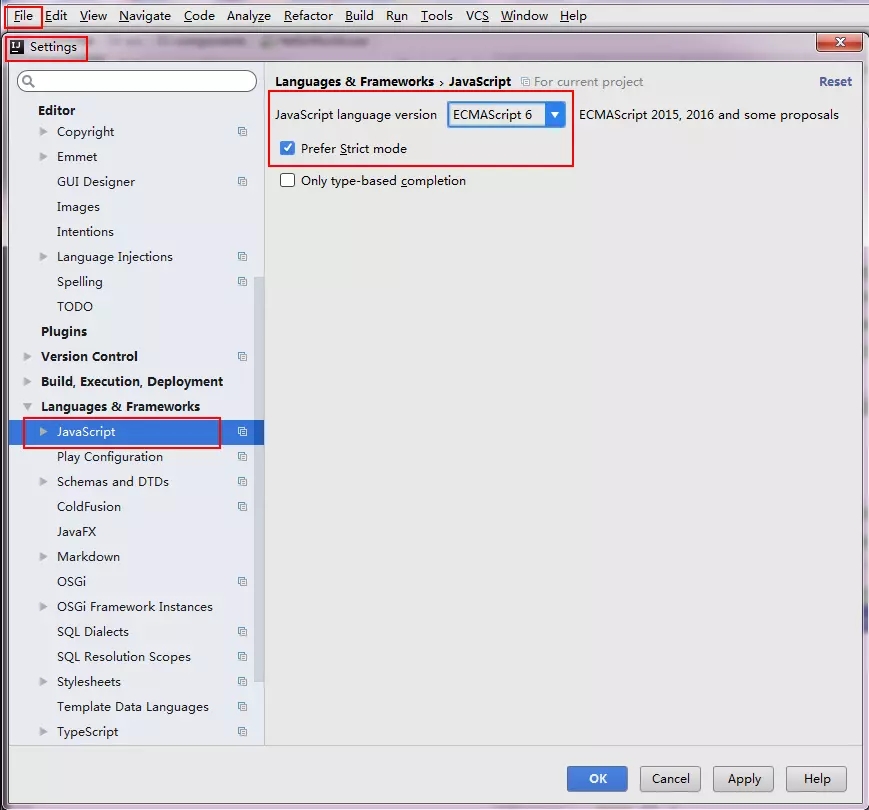
Task: Select JavaFX in settings tree
Action: coord(76,531)
